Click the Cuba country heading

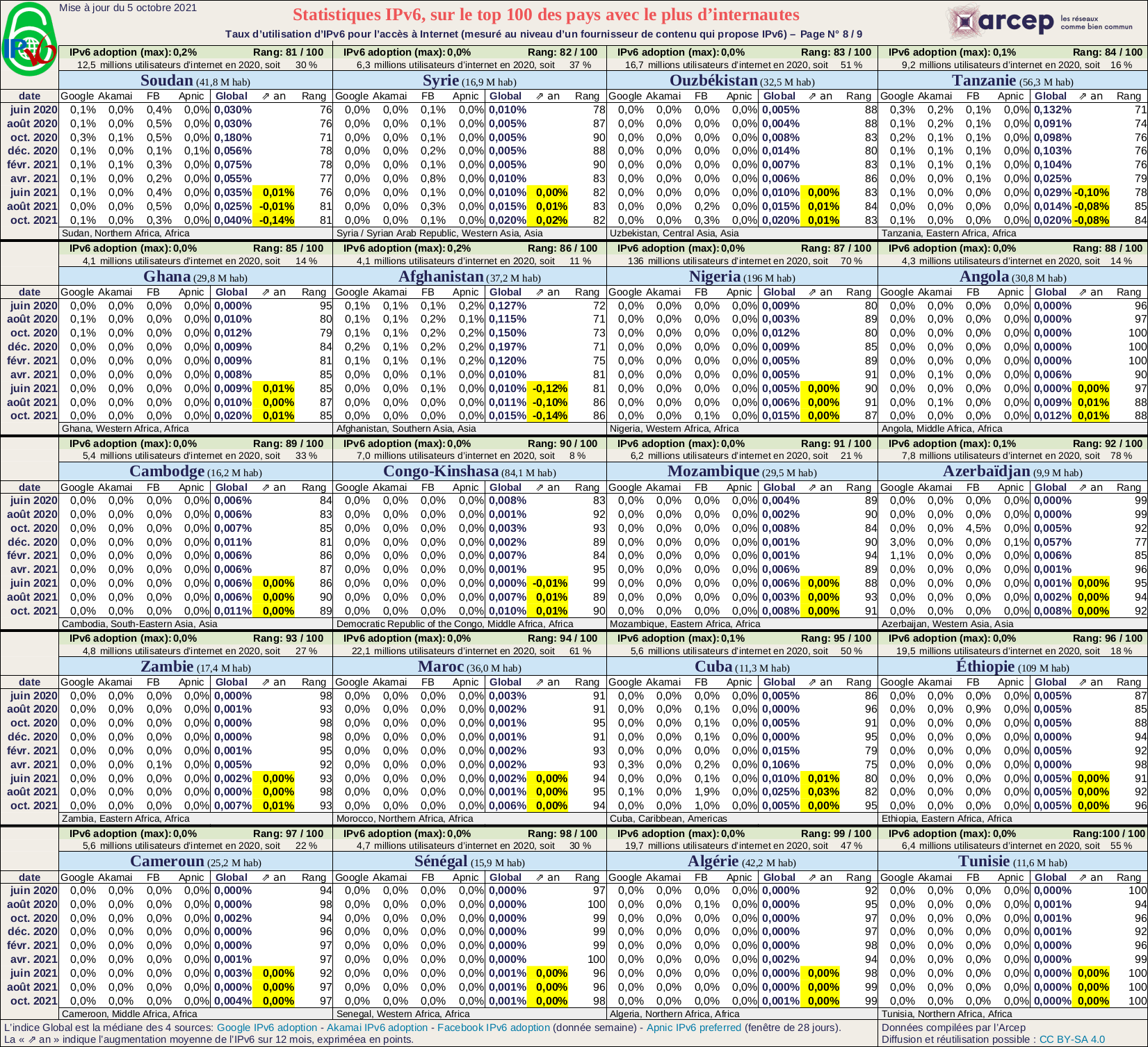pos(742,667)
